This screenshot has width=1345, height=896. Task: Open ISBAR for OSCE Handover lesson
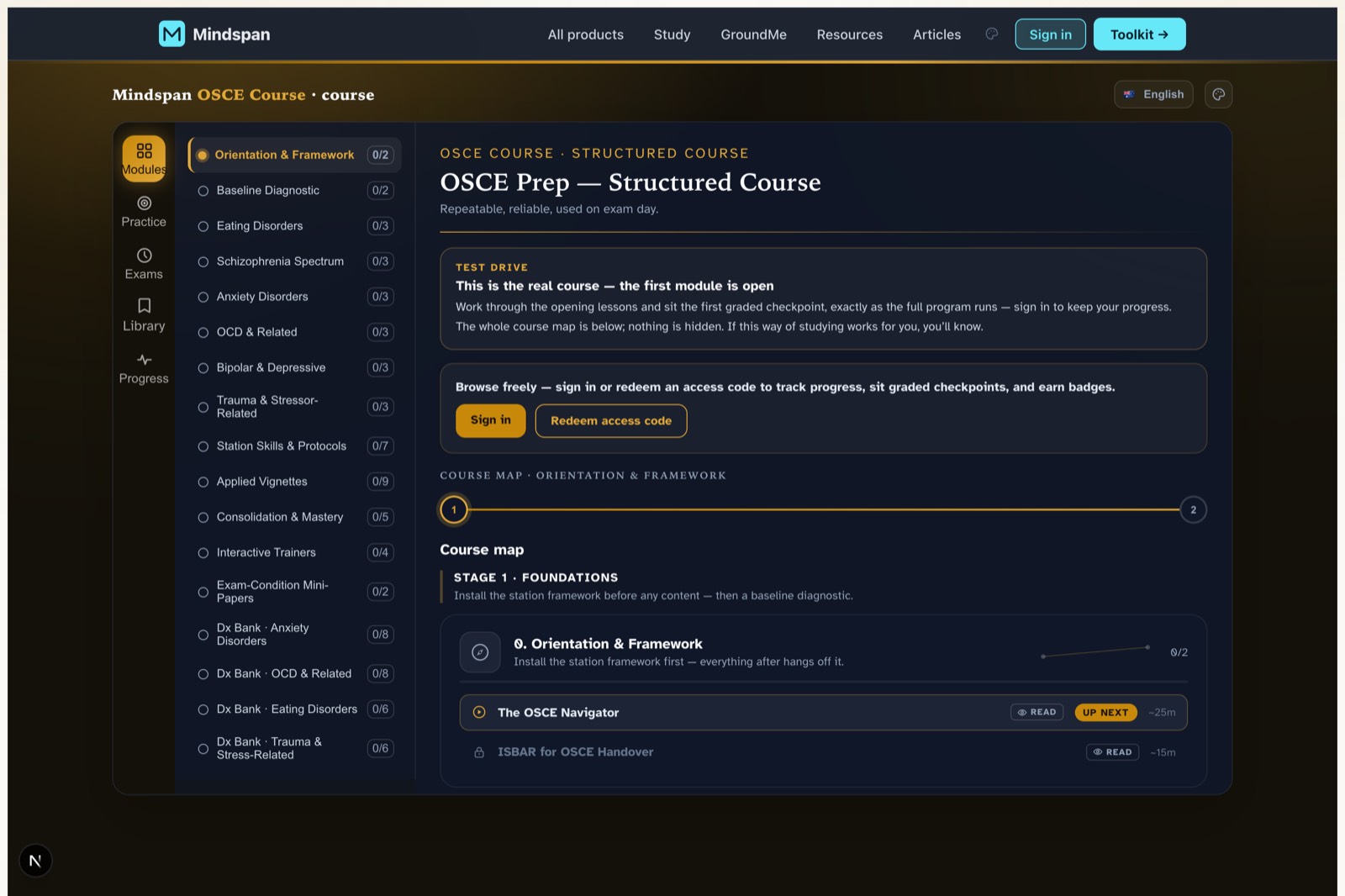(x=824, y=752)
